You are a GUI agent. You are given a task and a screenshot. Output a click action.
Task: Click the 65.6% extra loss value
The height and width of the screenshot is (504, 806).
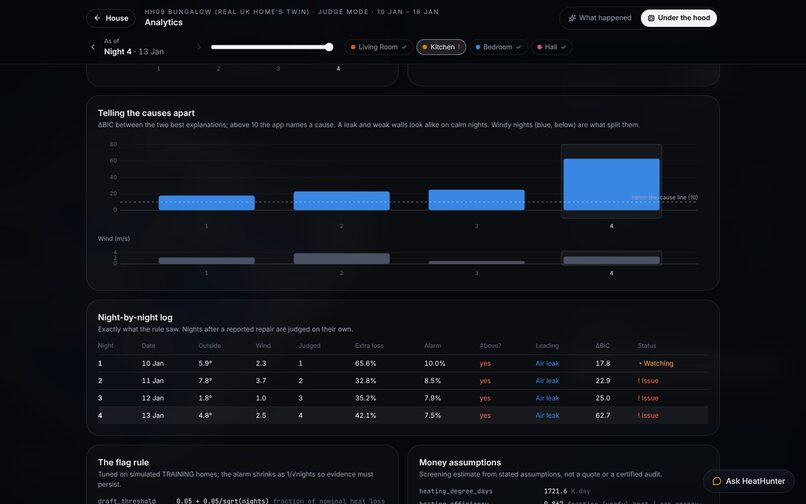pos(365,363)
